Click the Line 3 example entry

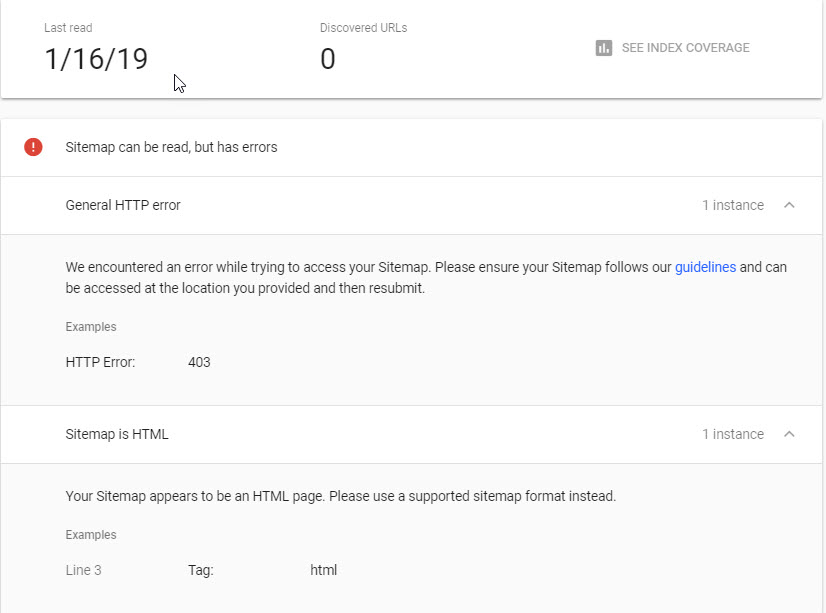coord(83,570)
